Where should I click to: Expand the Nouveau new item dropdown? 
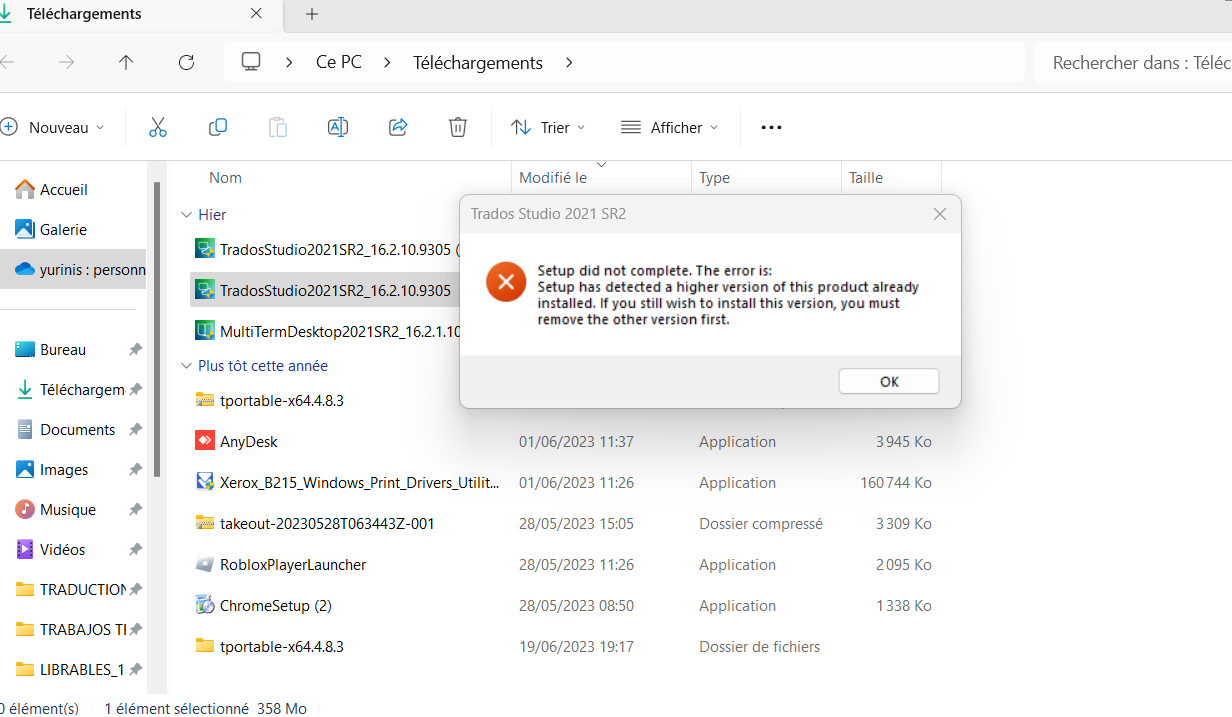pos(54,127)
